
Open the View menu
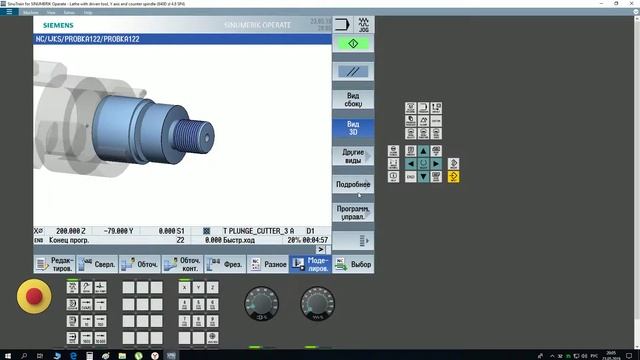pos(51,13)
